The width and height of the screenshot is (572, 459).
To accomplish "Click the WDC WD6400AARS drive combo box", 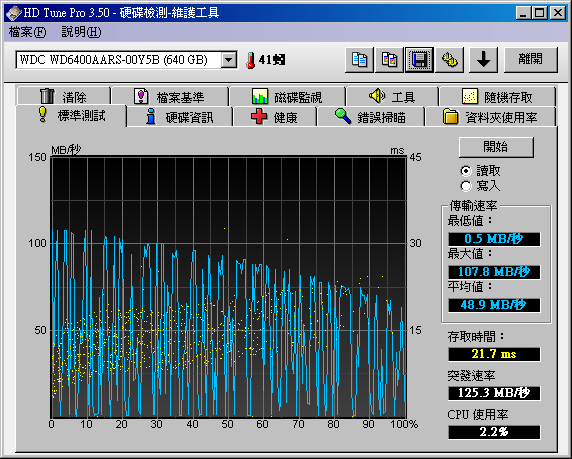I will point(127,60).
